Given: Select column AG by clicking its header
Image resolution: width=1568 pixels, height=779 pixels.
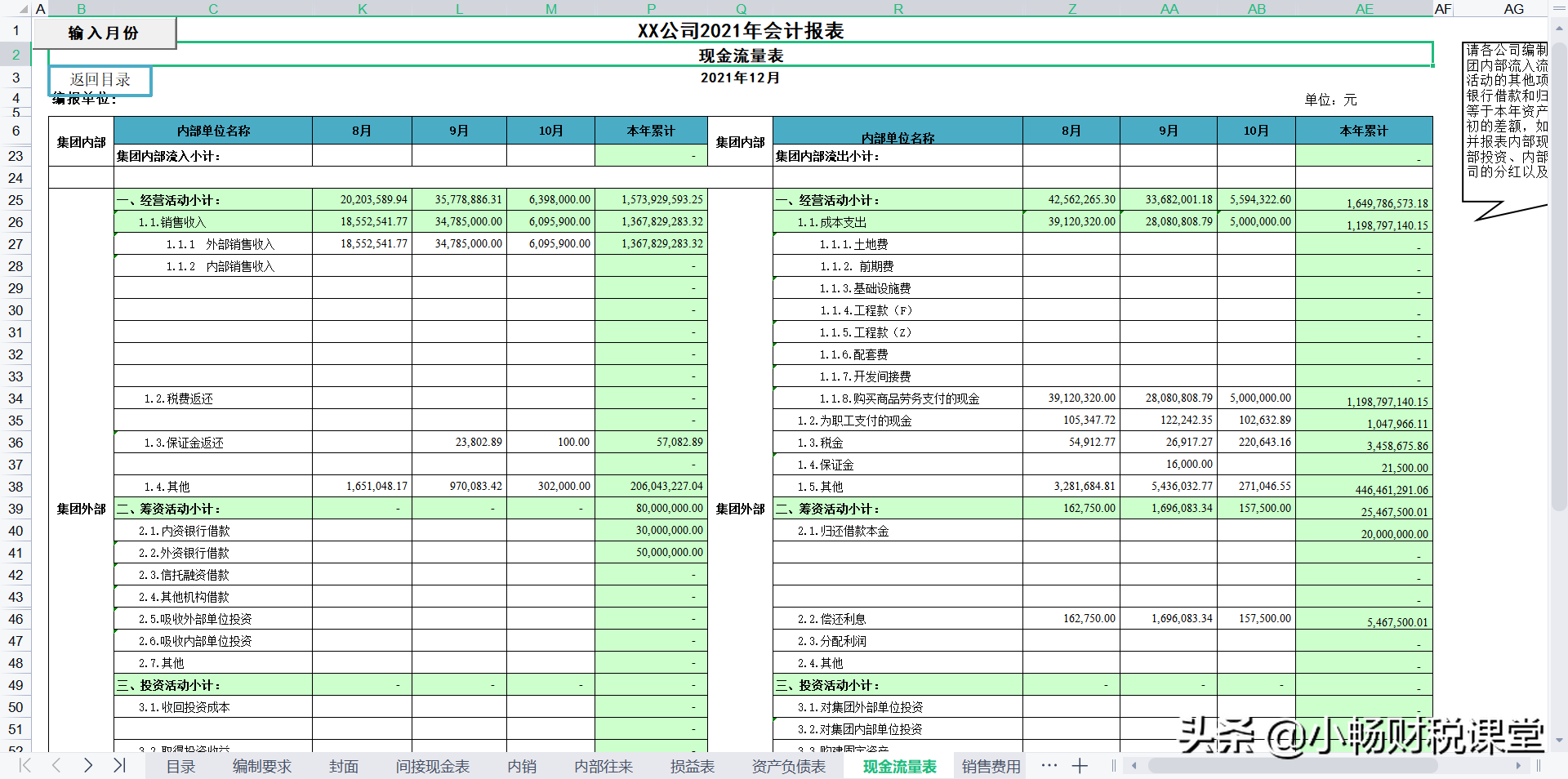Looking at the screenshot, I should click(1514, 9).
